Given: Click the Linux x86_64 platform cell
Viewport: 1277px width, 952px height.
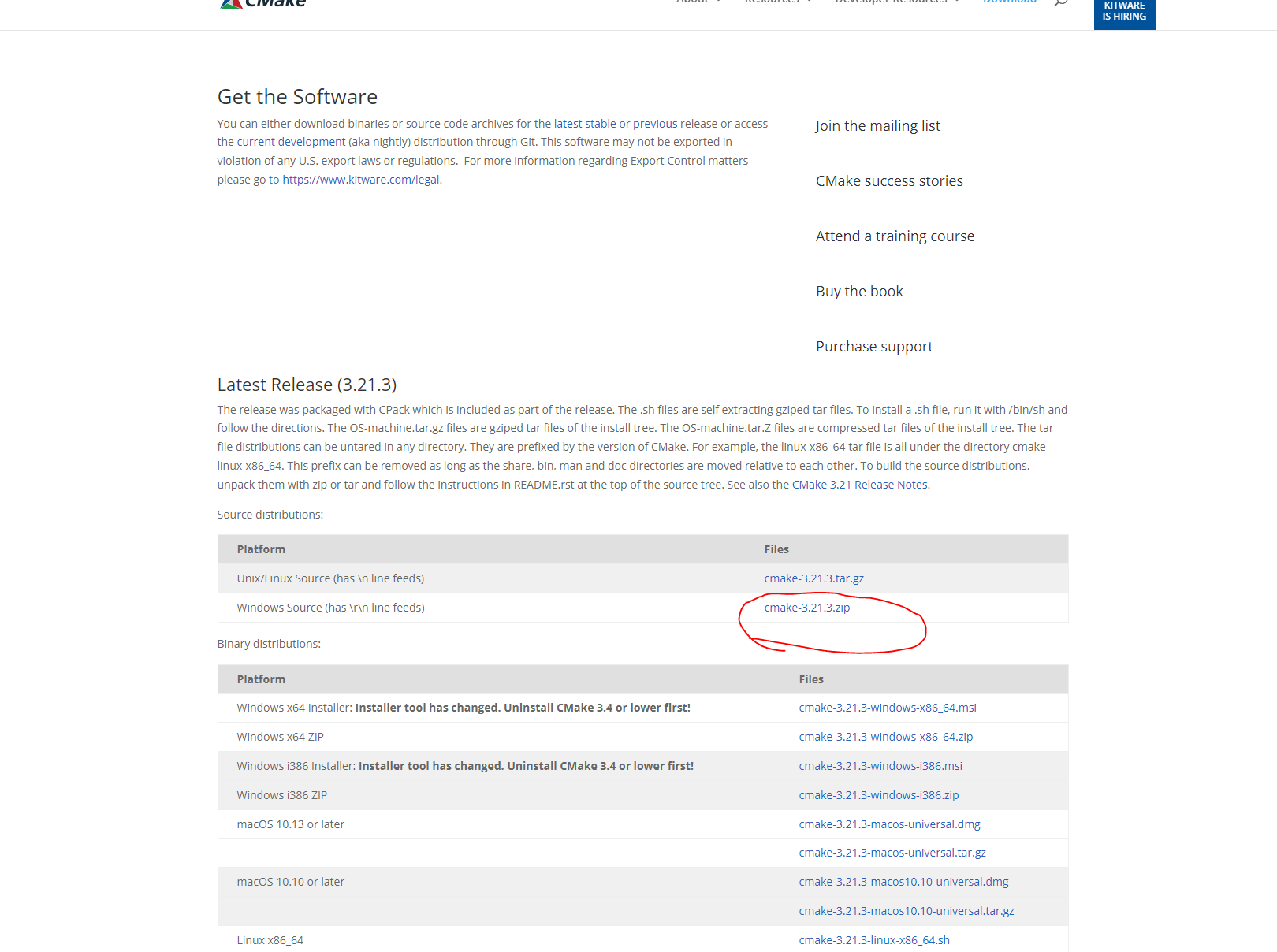Looking at the screenshot, I should [270, 940].
